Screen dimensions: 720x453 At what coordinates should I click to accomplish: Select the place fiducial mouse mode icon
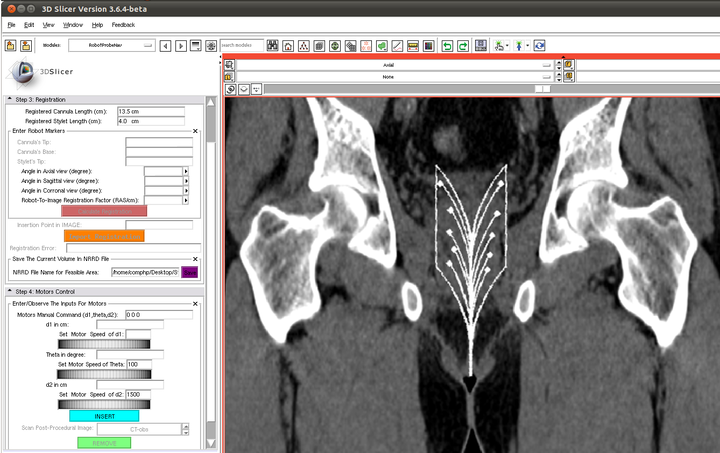519,45
